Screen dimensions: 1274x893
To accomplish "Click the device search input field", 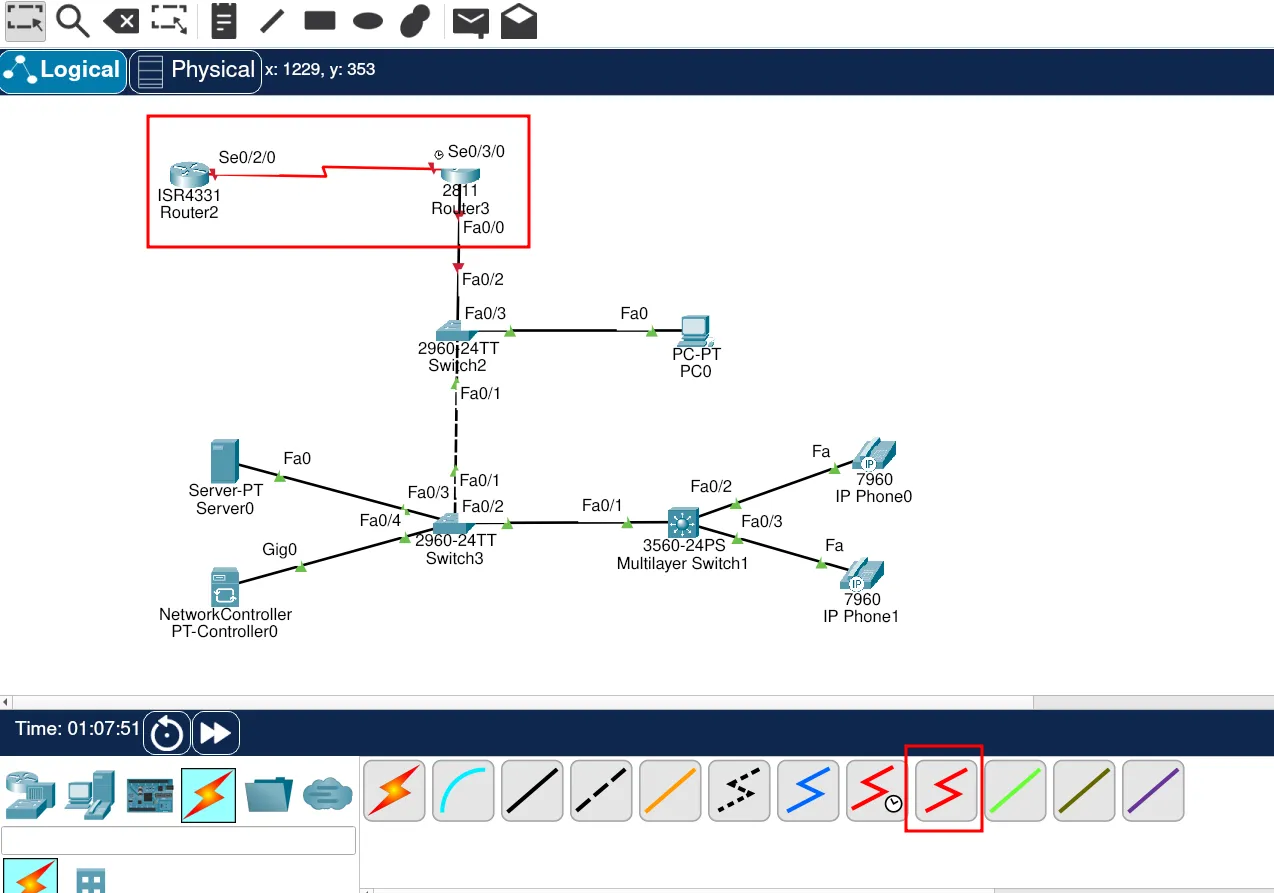I will 179,840.
